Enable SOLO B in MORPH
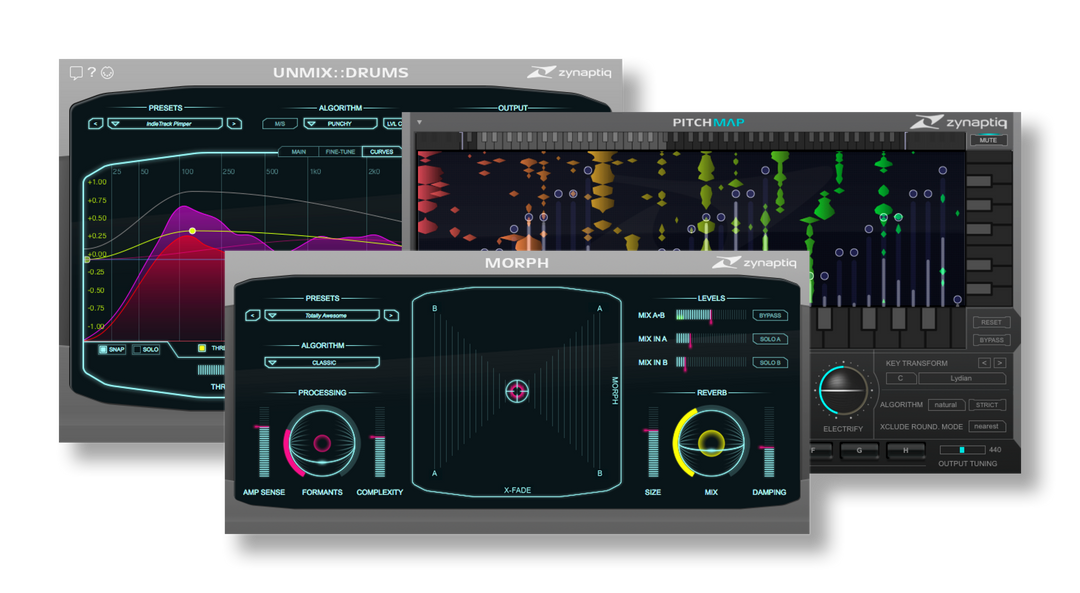The image size is (1080, 593). 770,362
